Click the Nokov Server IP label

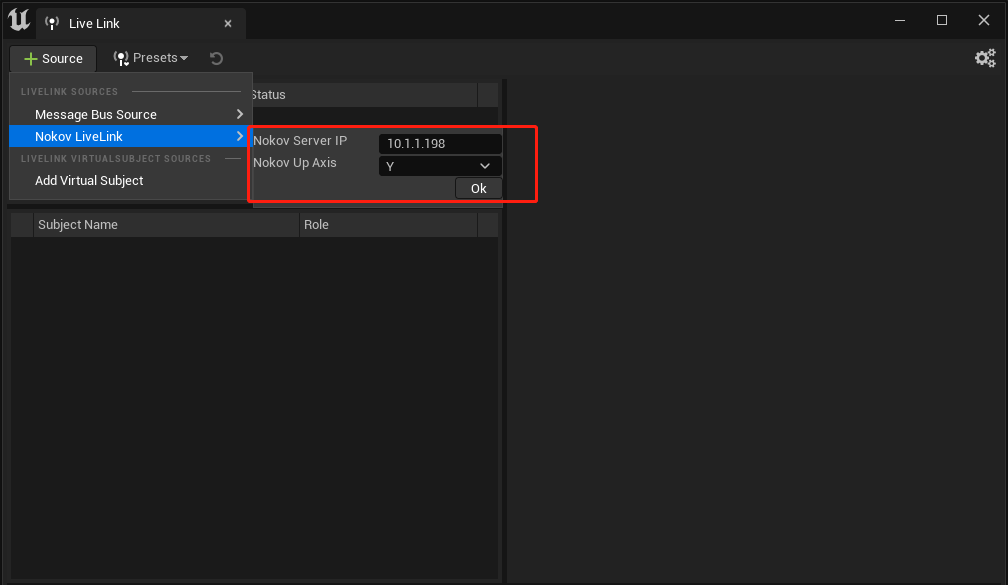[300, 141]
